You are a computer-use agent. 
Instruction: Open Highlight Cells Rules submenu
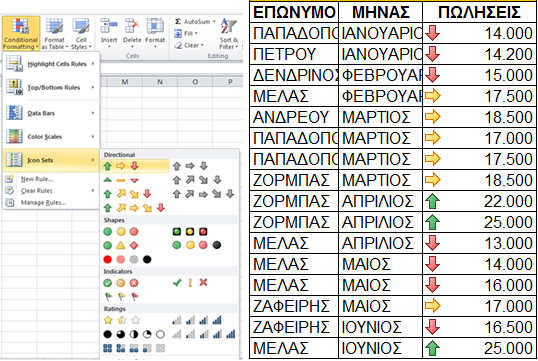pos(51,64)
